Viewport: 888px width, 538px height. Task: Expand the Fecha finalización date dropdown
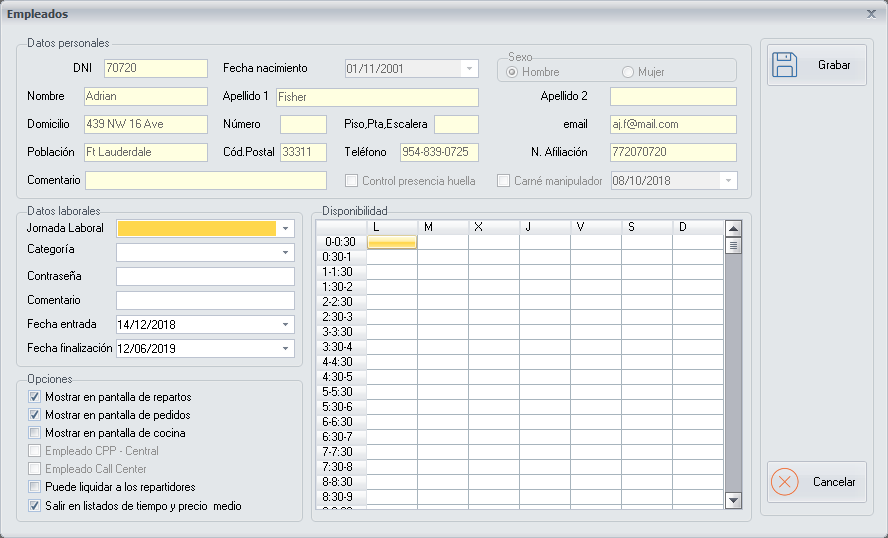pyautogui.click(x=286, y=349)
